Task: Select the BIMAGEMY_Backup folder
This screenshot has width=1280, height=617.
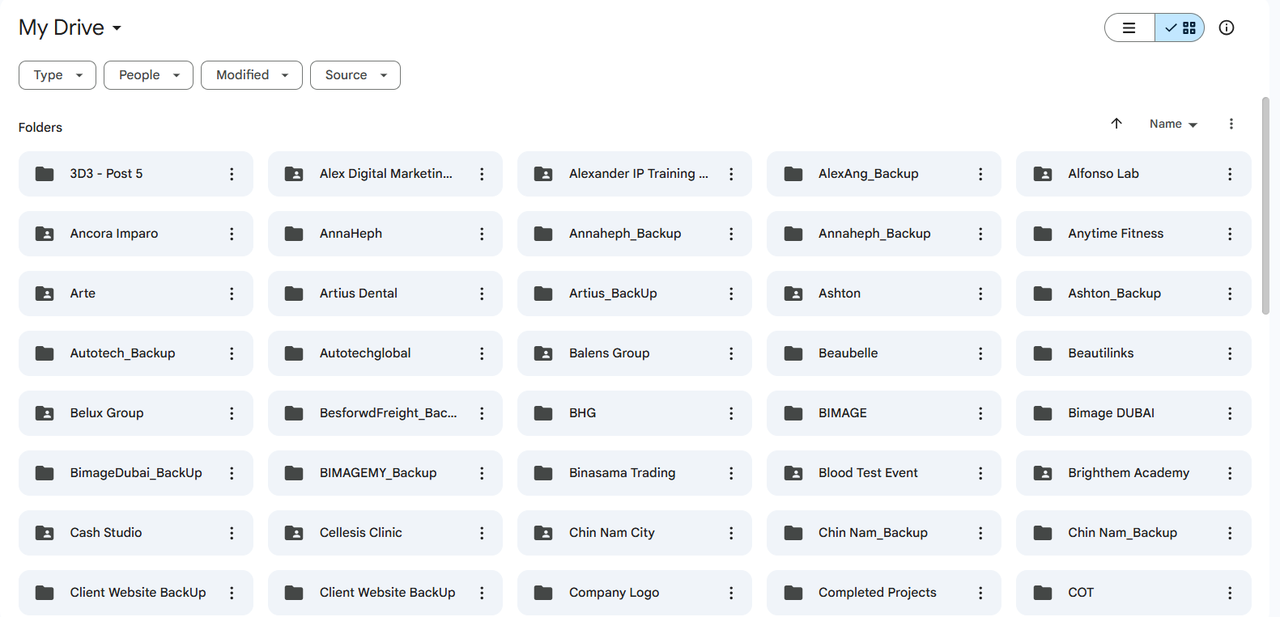Action: (385, 473)
